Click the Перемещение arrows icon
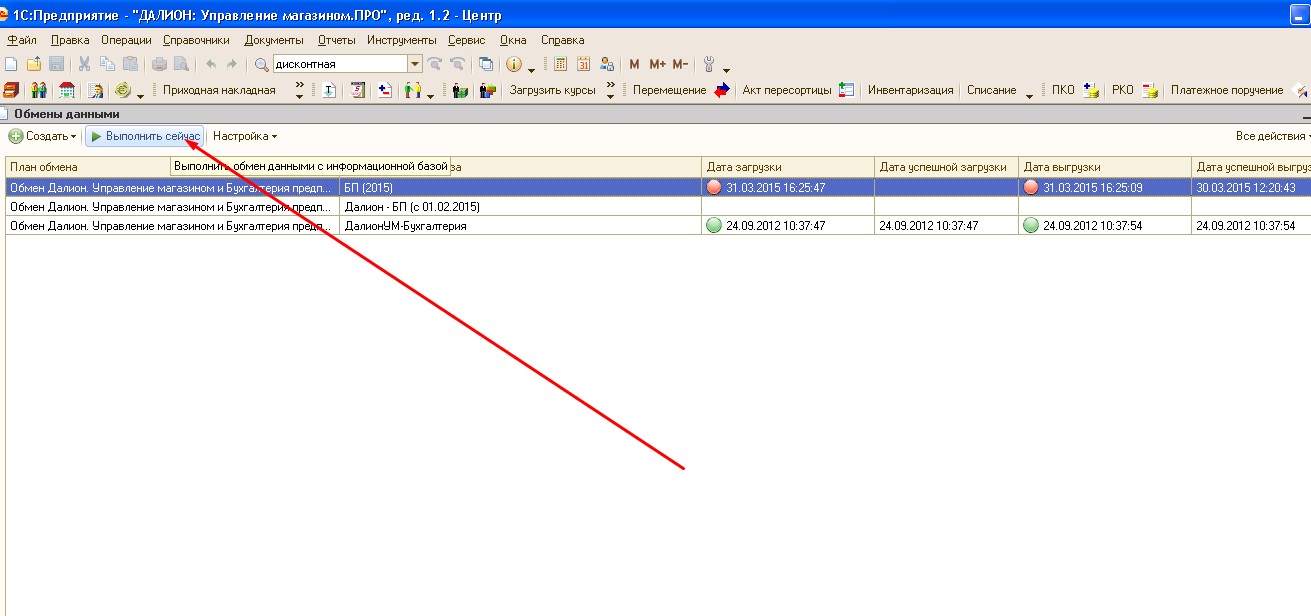 click(722, 90)
